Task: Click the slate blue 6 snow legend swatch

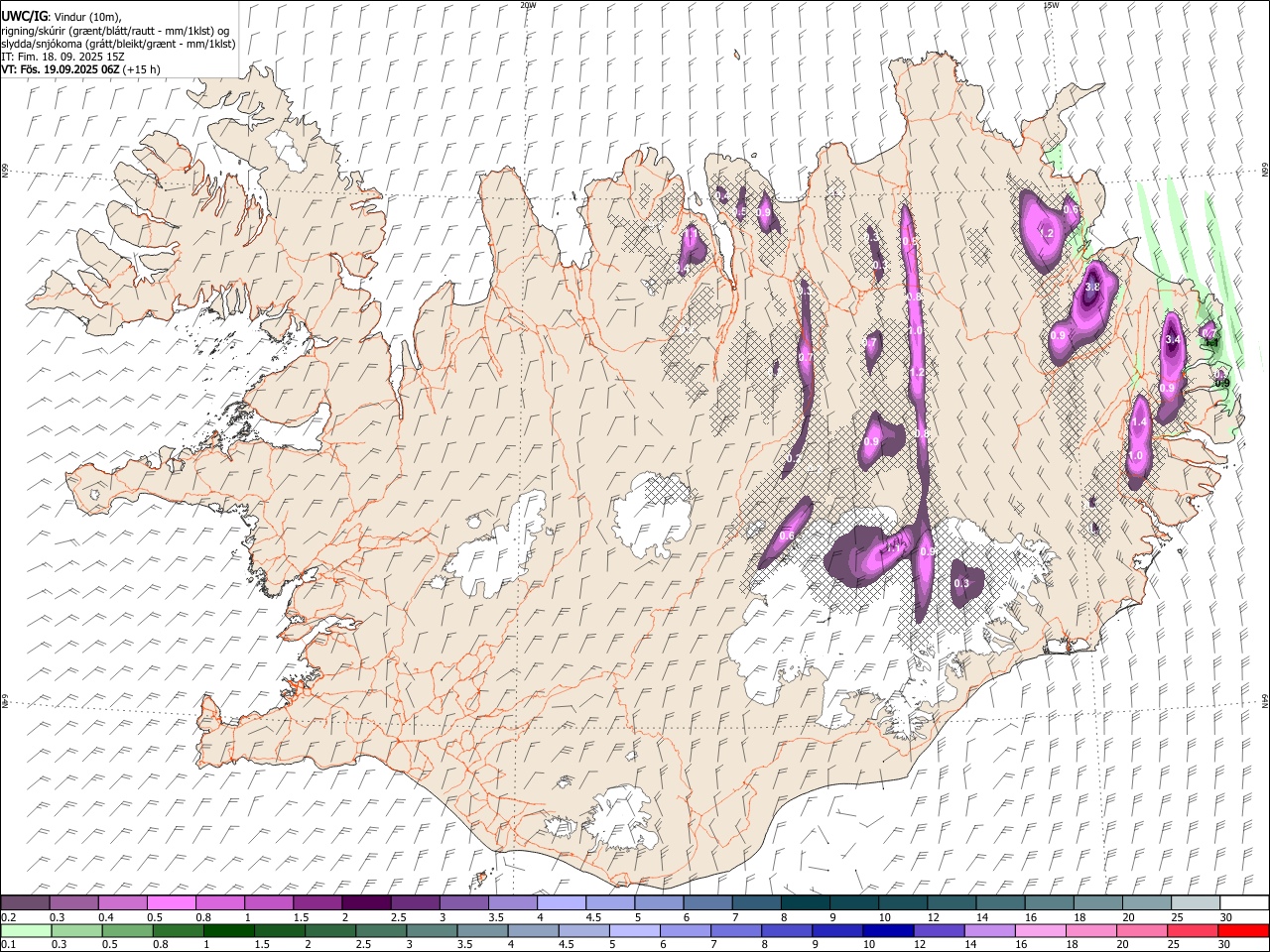Action: point(707,902)
